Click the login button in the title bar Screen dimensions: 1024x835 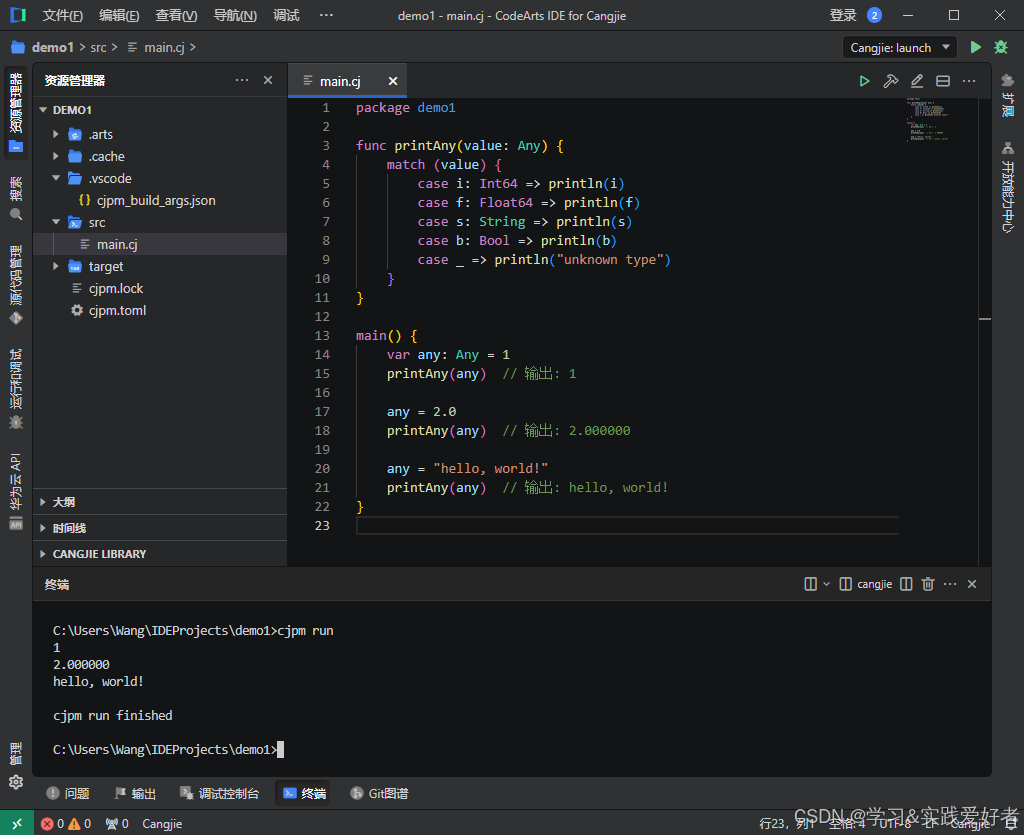(x=842, y=15)
